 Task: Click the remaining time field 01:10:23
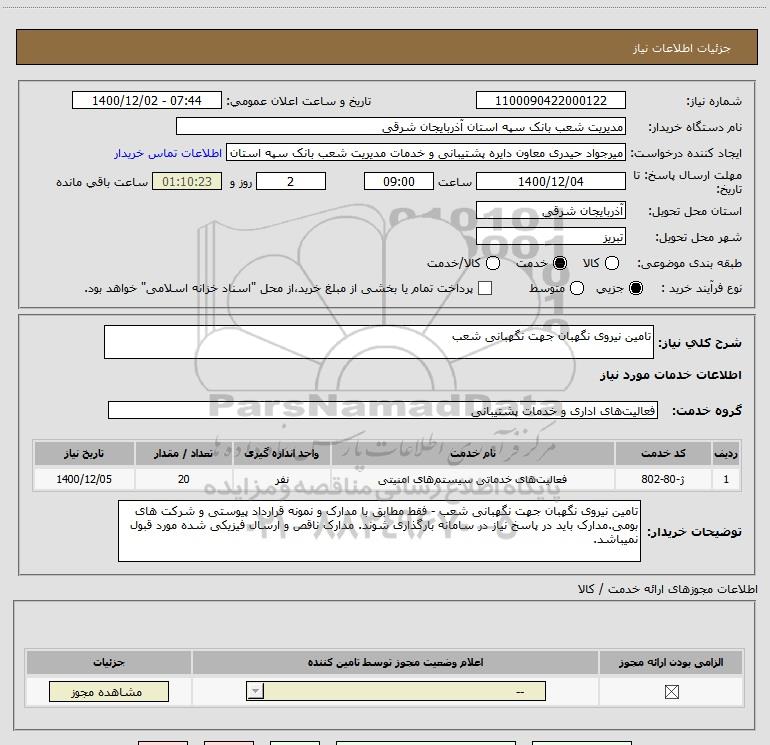coord(187,181)
